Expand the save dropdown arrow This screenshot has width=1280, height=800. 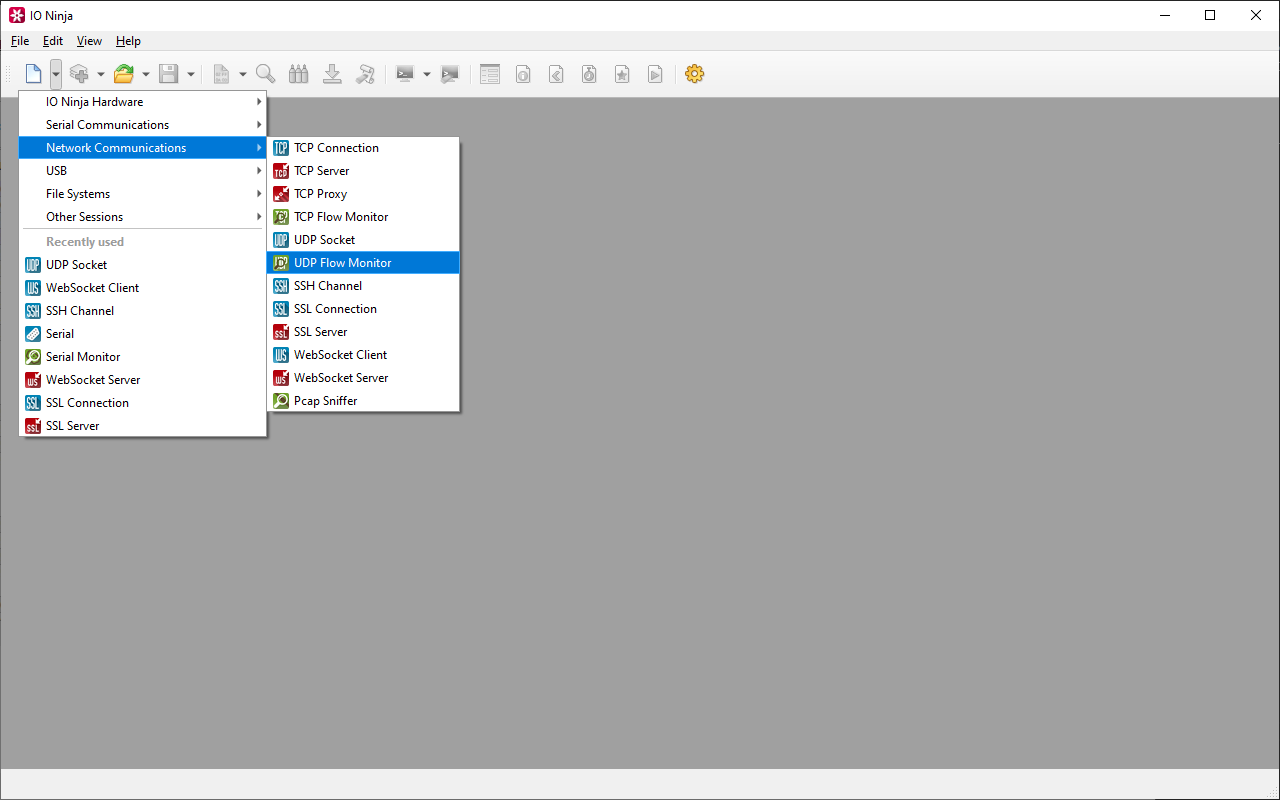191,74
